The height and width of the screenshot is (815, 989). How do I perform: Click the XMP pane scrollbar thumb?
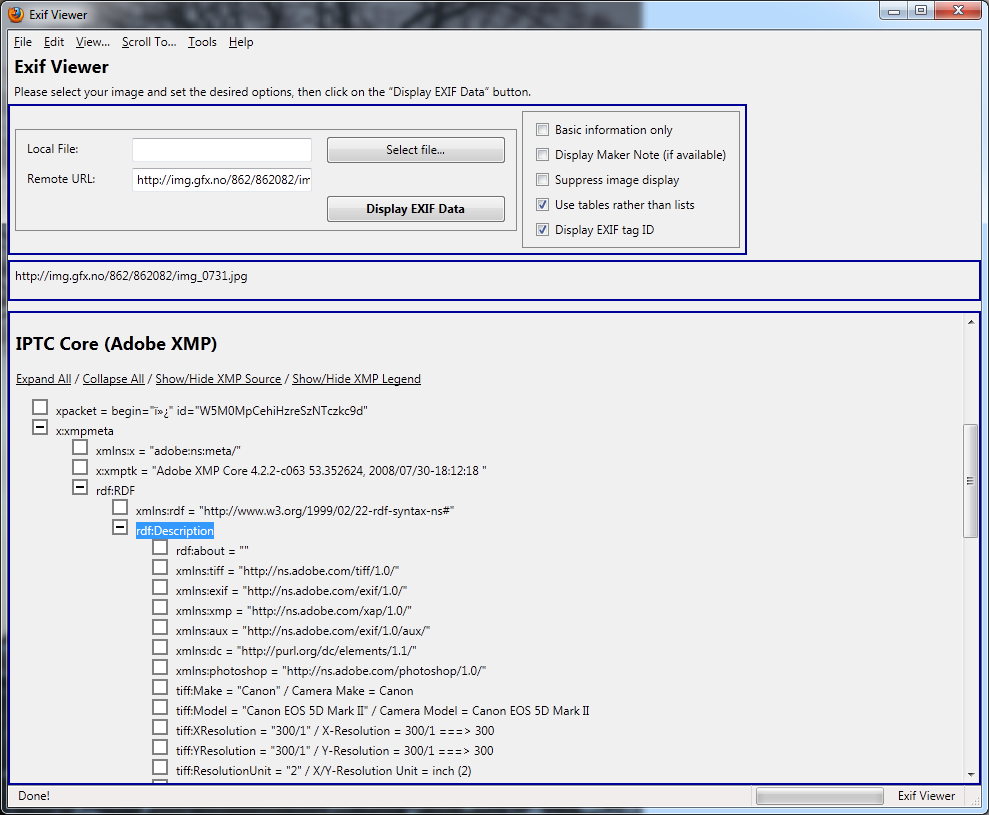tap(970, 481)
